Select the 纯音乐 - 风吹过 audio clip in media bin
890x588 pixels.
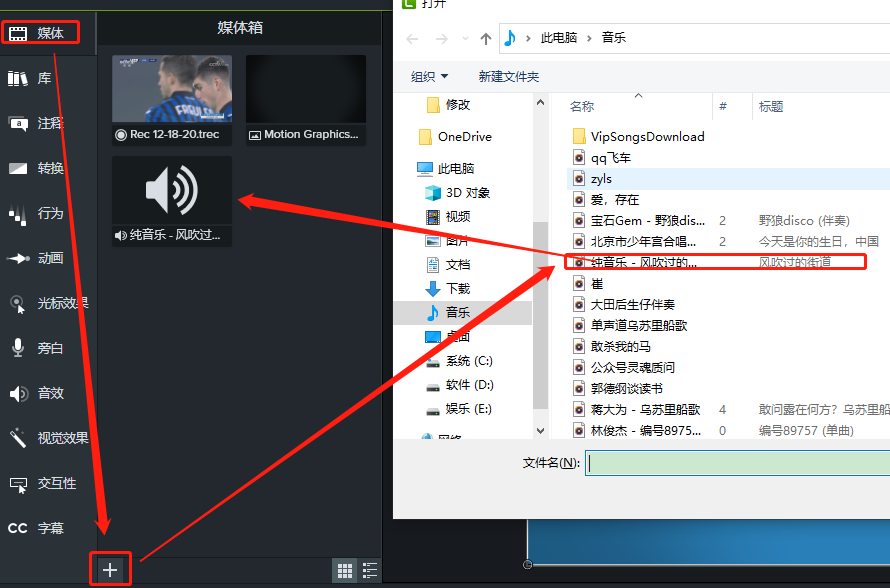[x=172, y=201]
